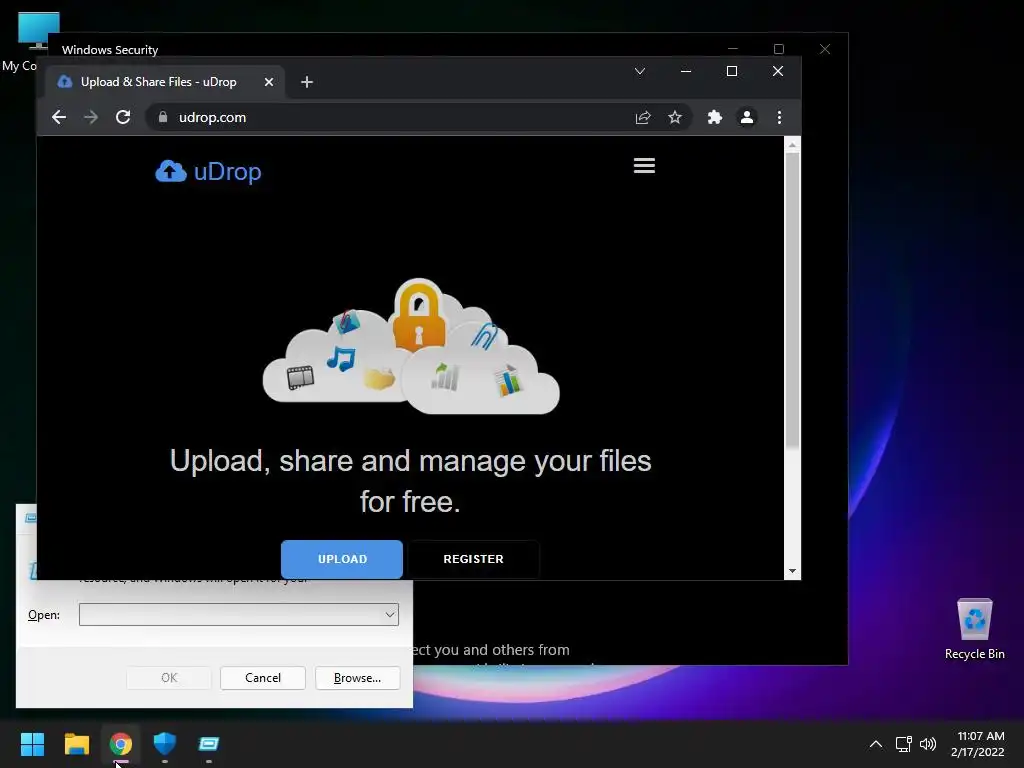Maximize the Chrome window

pyautogui.click(x=731, y=71)
